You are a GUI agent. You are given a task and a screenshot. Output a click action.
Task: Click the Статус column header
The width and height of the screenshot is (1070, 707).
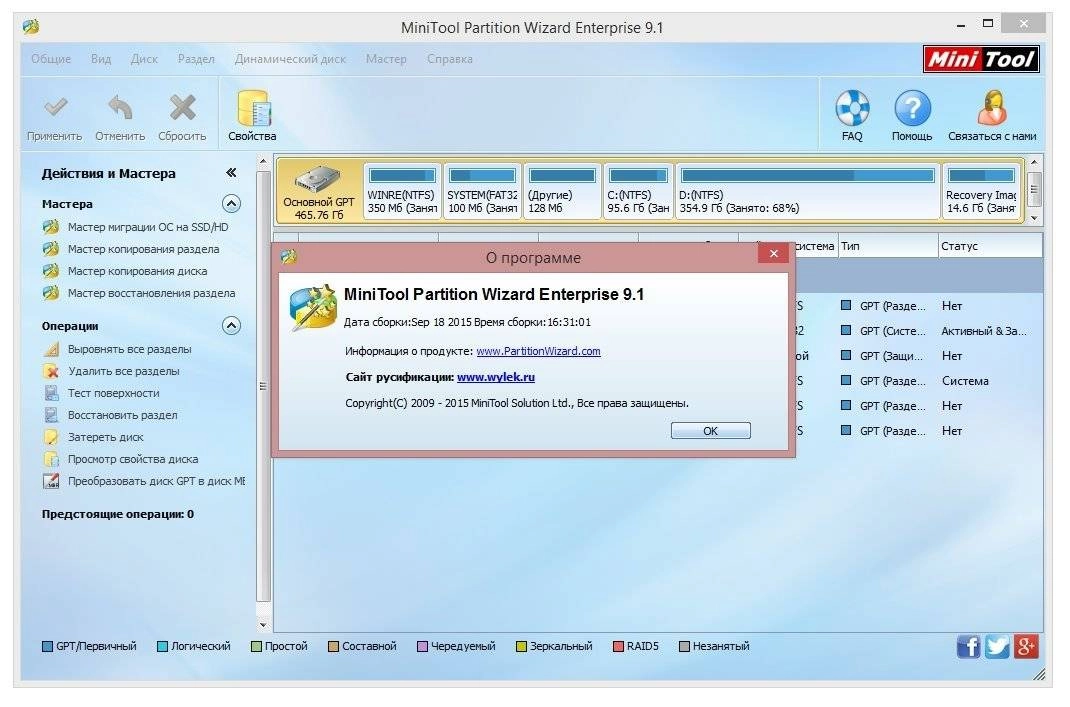point(990,246)
